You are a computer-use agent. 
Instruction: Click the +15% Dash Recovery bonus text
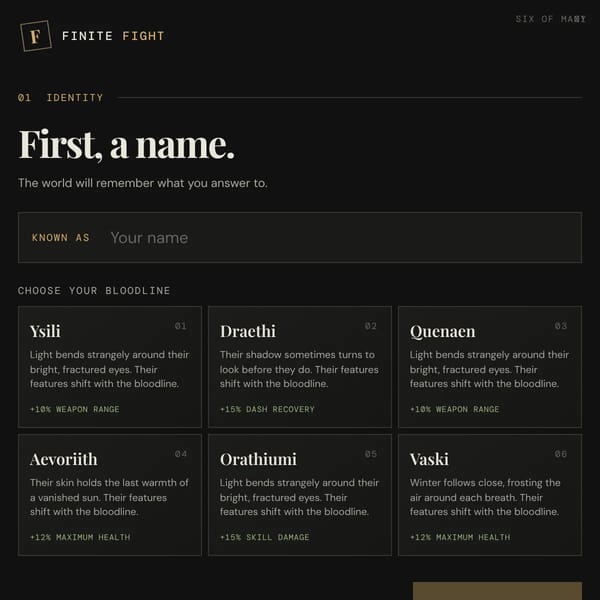267,409
